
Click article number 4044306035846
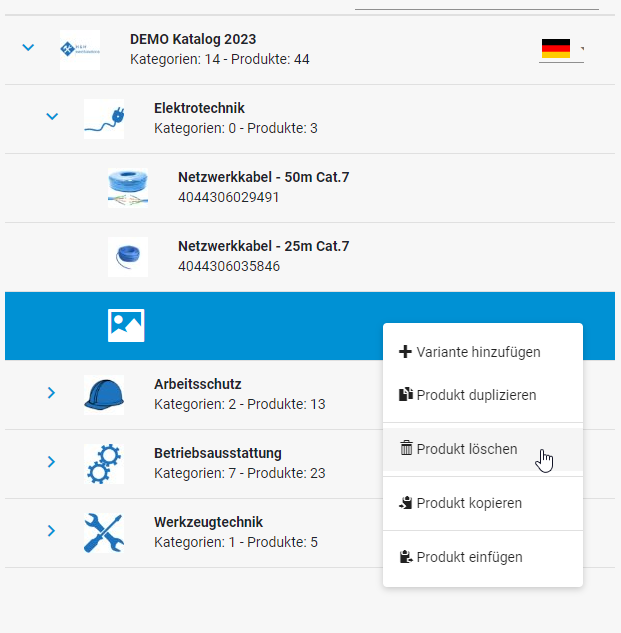pos(229,266)
